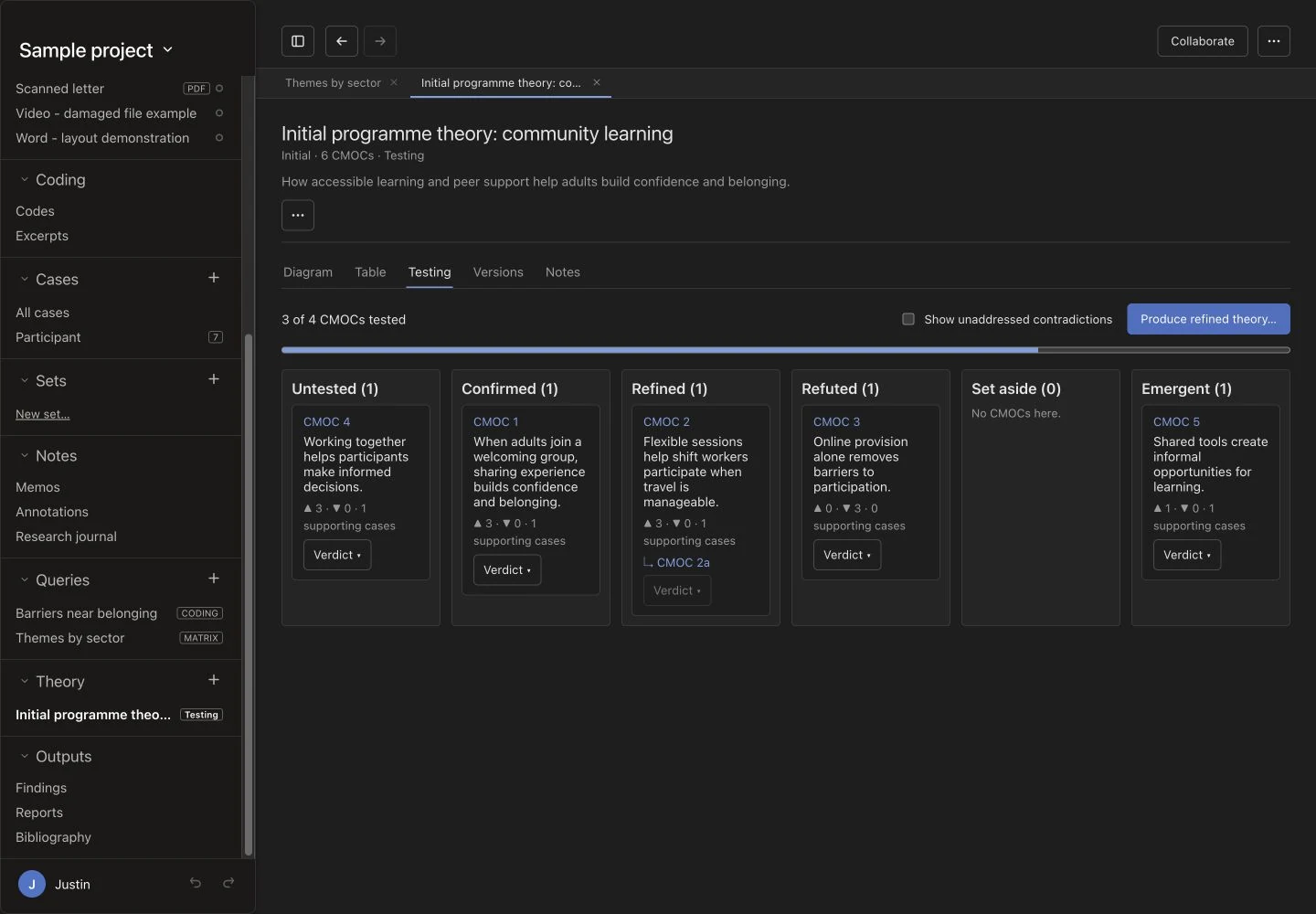Click the status circle beside Scanned letter
Image resolution: width=1316 pixels, height=914 pixels.
pos(219,89)
